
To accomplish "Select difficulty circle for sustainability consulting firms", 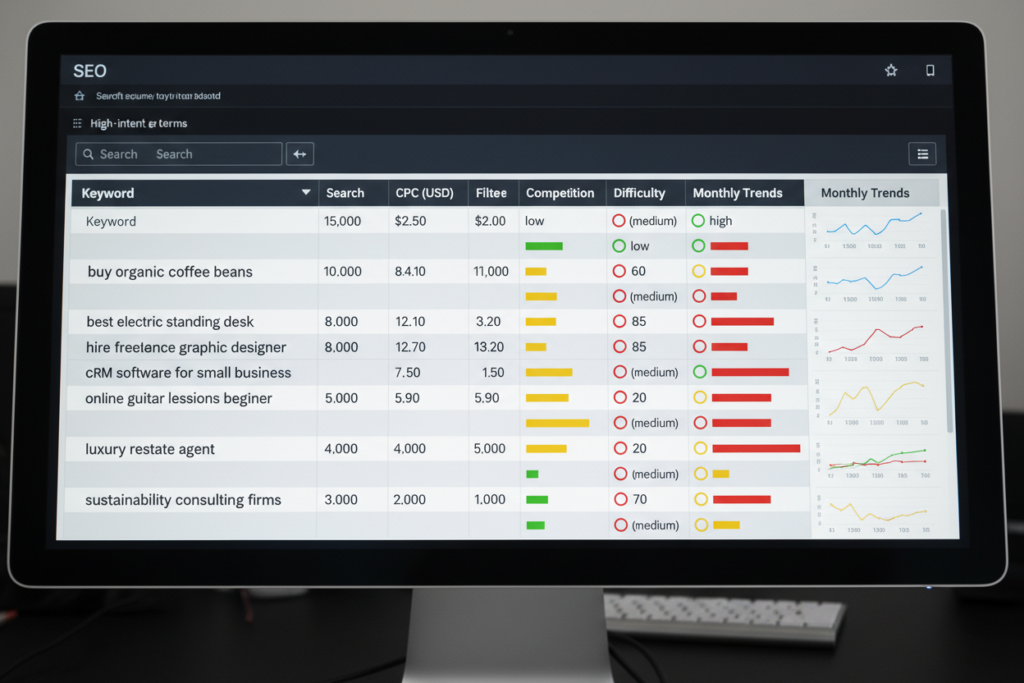I will [x=619, y=499].
